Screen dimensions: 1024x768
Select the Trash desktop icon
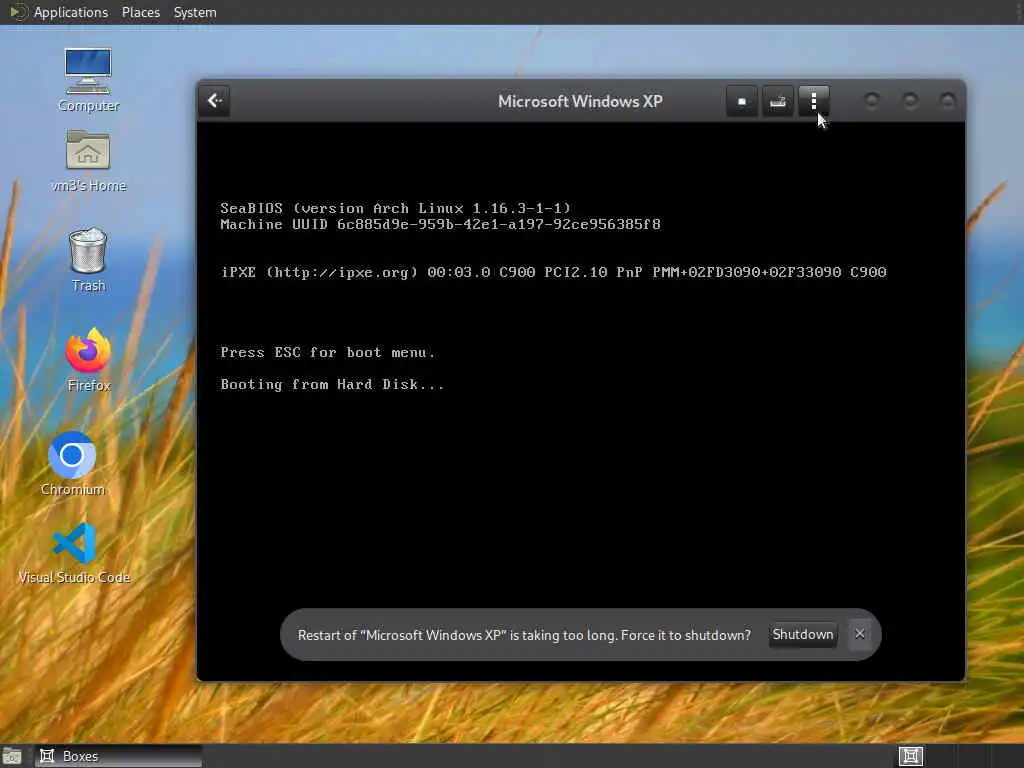click(x=88, y=259)
